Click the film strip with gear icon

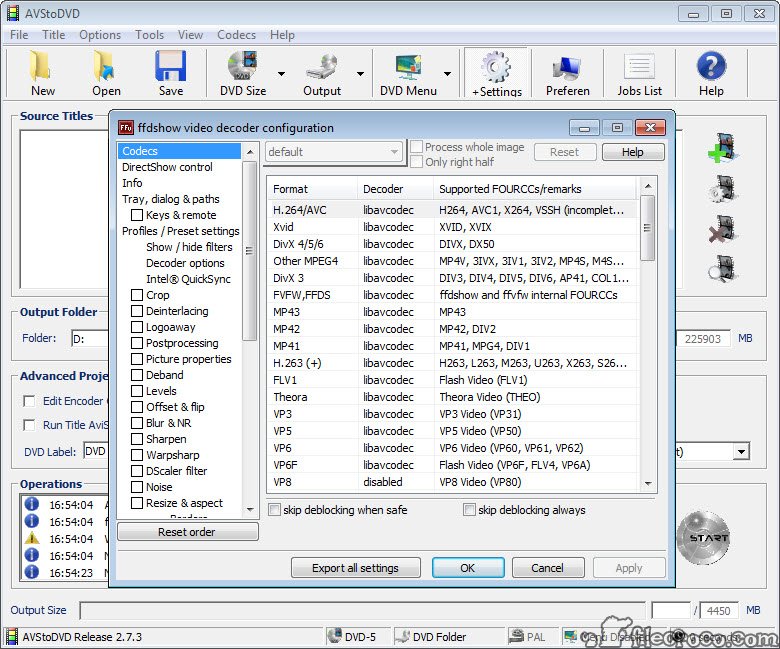click(x=724, y=189)
